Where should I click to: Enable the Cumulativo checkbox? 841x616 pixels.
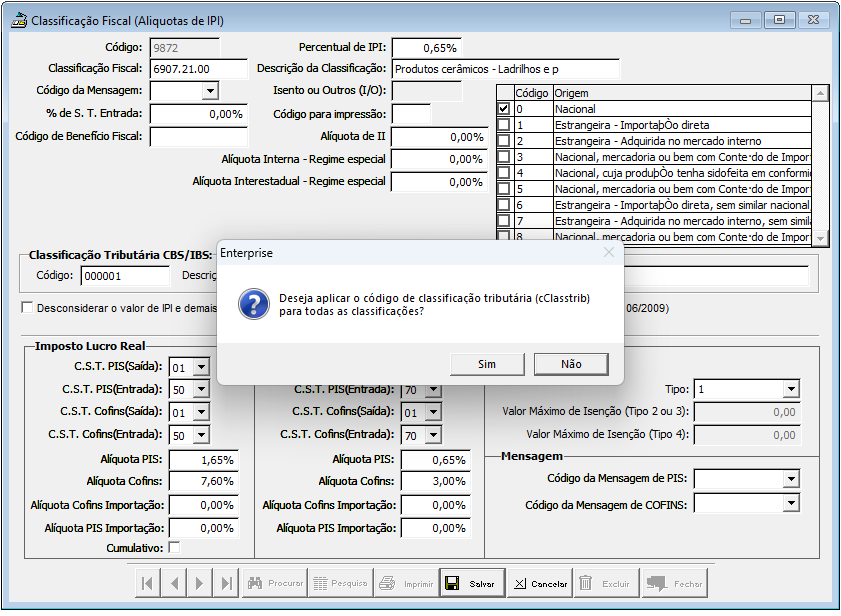click(x=174, y=548)
